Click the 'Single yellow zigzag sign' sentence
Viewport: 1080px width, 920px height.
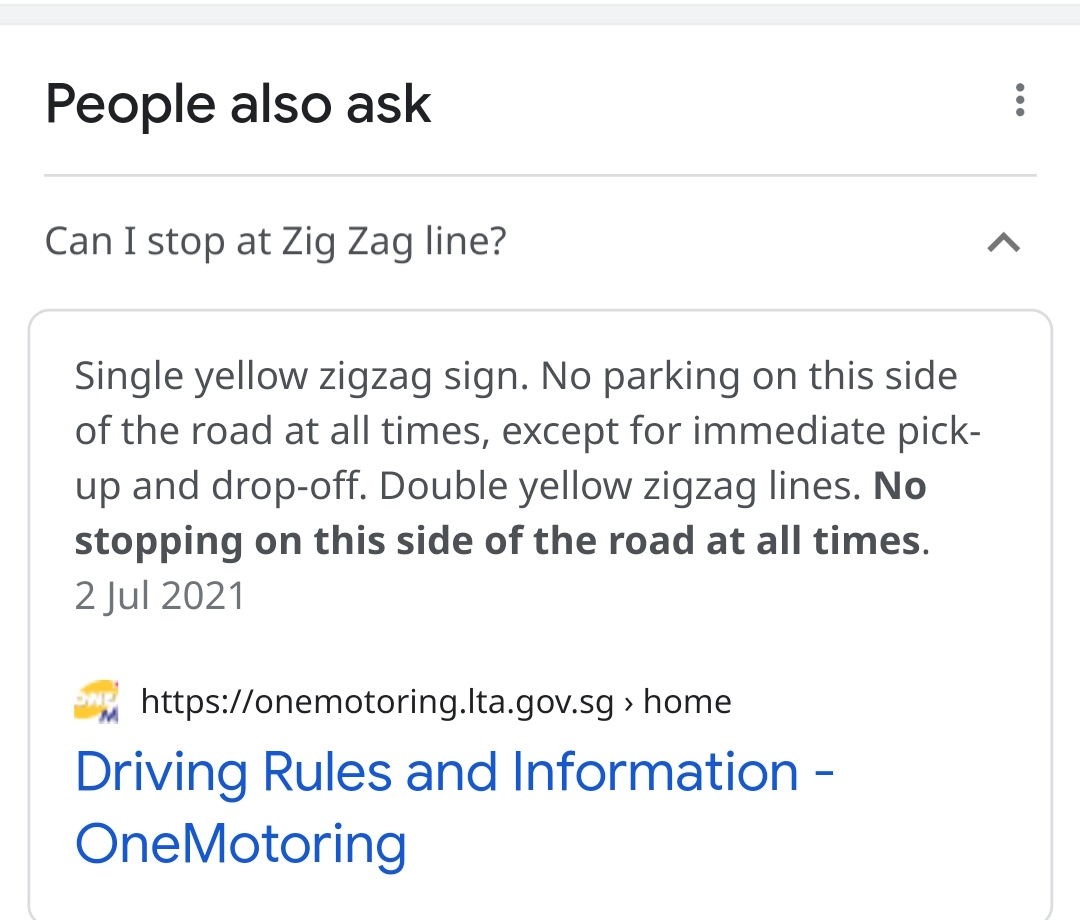(x=302, y=377)
